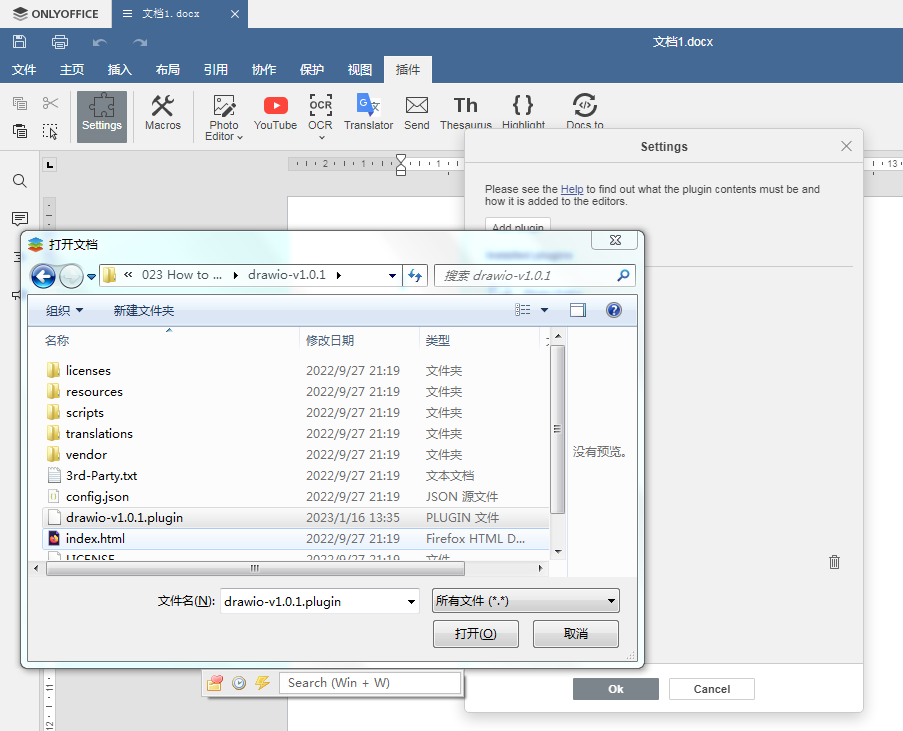Open the Comments panel in left sidebar
The image size is (903, 731).
[20, 219]
